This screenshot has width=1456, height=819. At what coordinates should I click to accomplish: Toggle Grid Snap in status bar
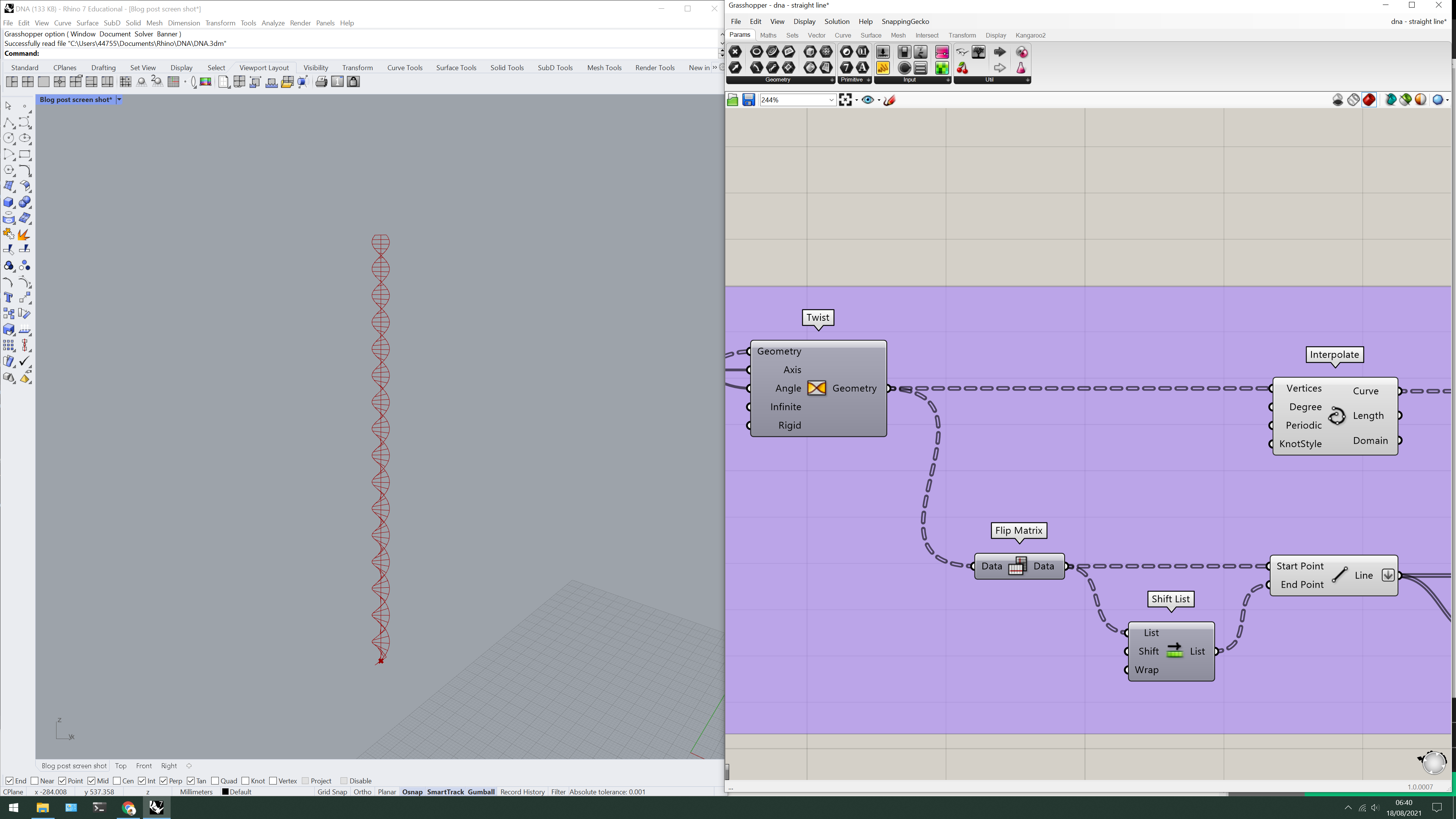click(x=332, y=792)
